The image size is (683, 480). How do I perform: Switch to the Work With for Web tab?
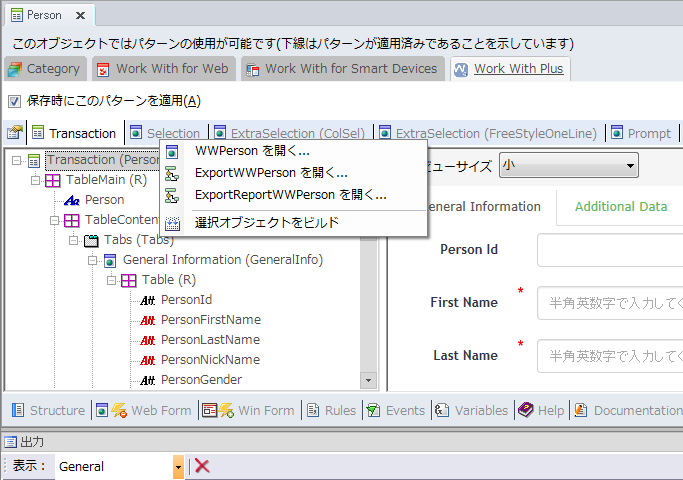[164, 68]
